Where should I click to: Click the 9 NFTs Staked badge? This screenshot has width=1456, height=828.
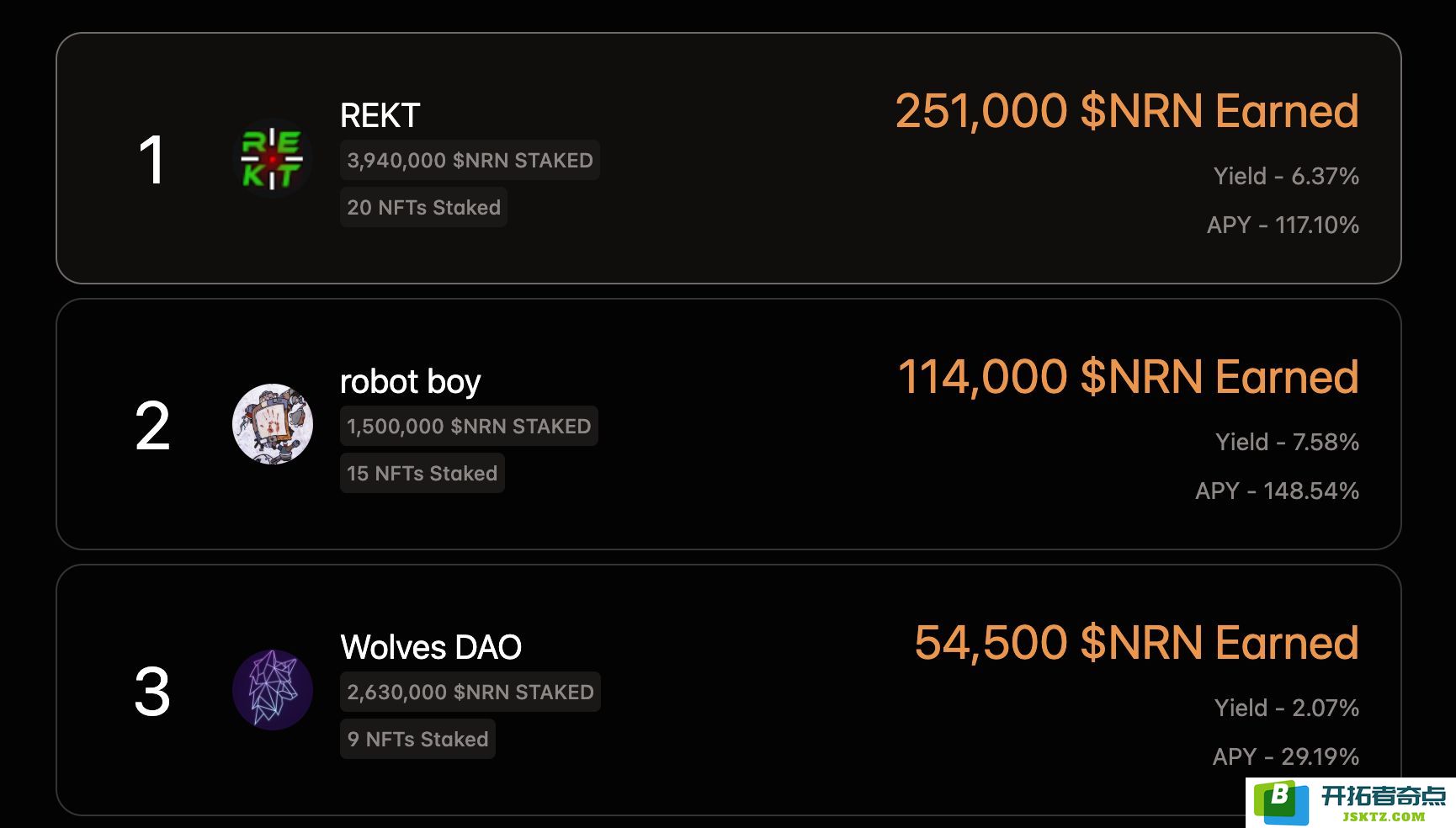417,739
